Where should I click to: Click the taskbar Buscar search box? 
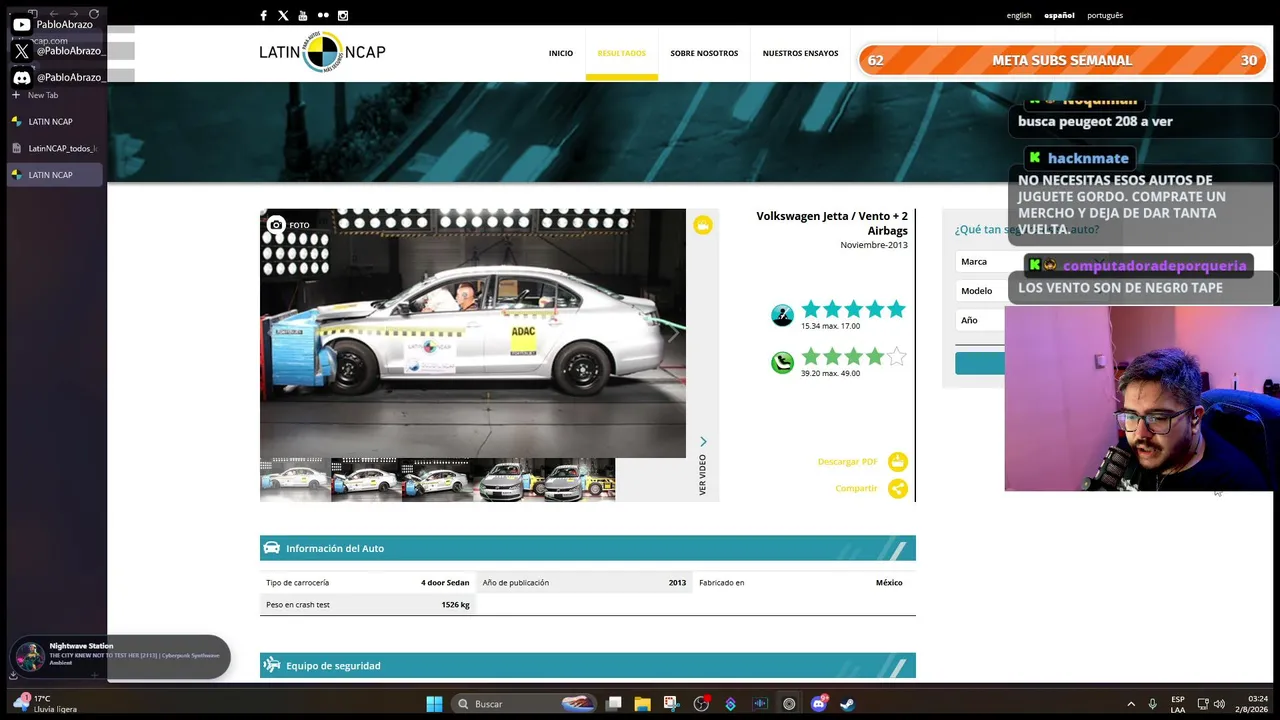click(x=523, y=704)
